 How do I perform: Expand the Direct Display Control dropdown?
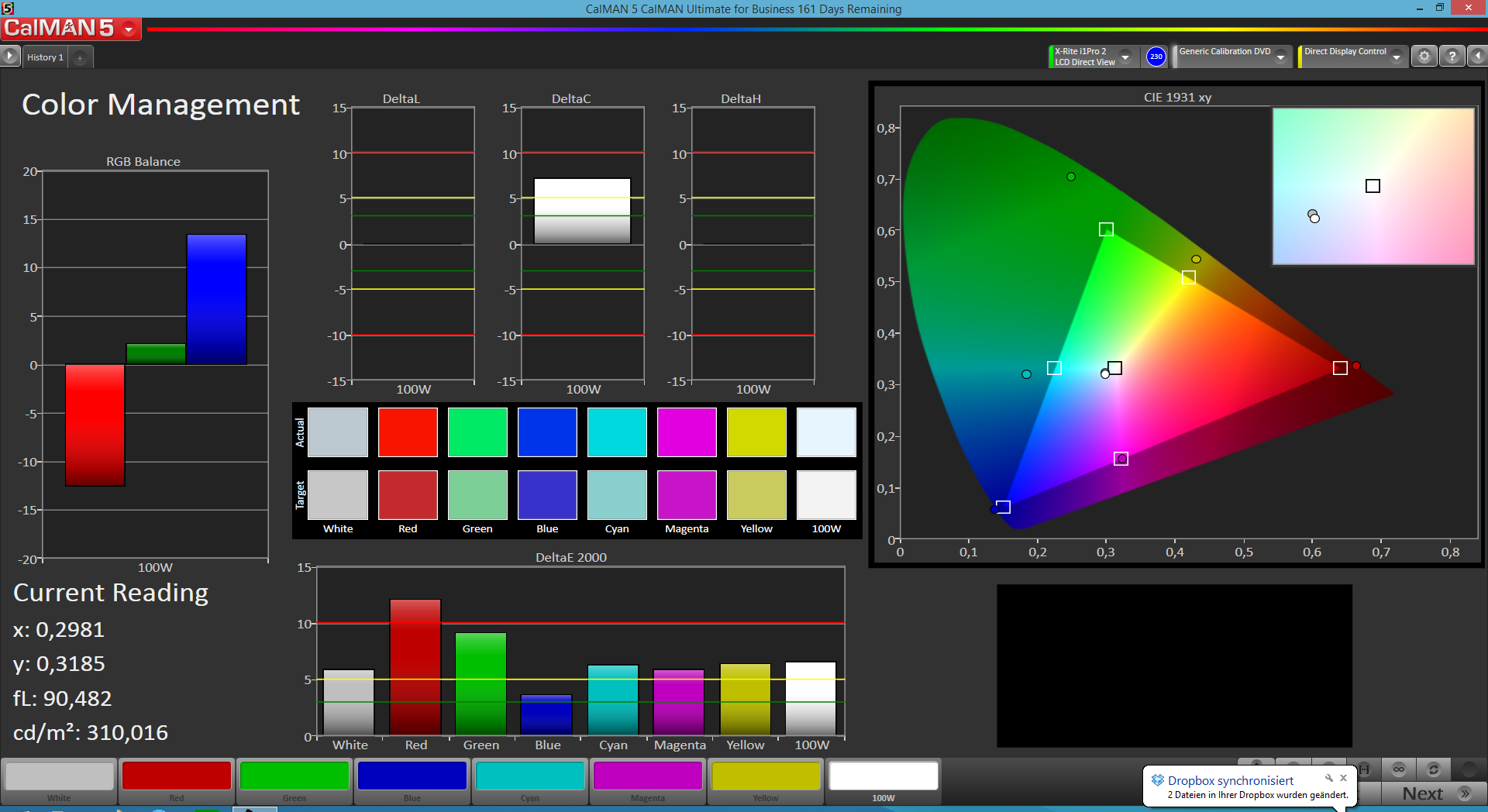pos(1396,57)
